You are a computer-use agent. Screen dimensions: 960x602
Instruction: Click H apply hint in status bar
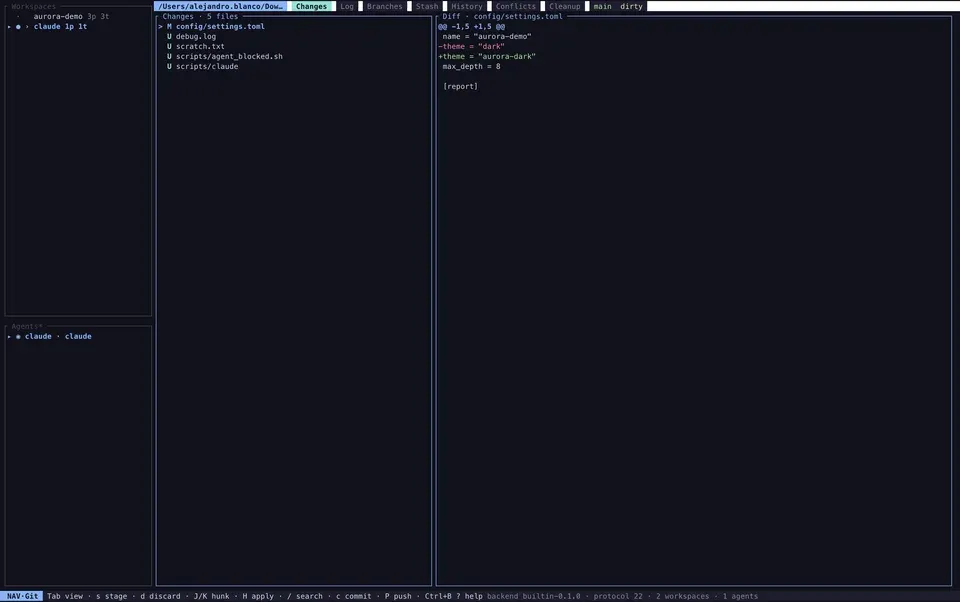[258, 596]
